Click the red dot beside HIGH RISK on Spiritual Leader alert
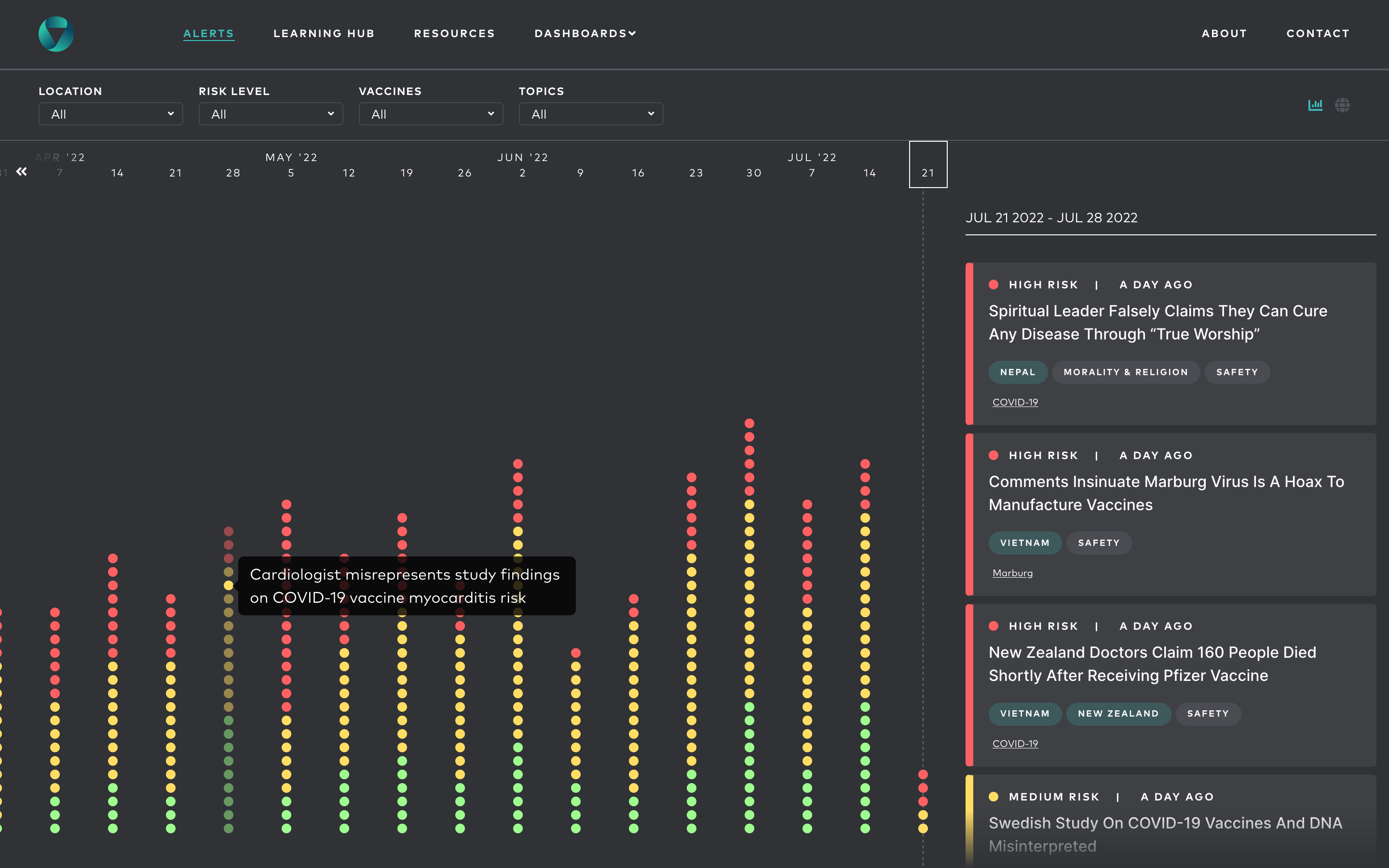 tap(994, 284)
